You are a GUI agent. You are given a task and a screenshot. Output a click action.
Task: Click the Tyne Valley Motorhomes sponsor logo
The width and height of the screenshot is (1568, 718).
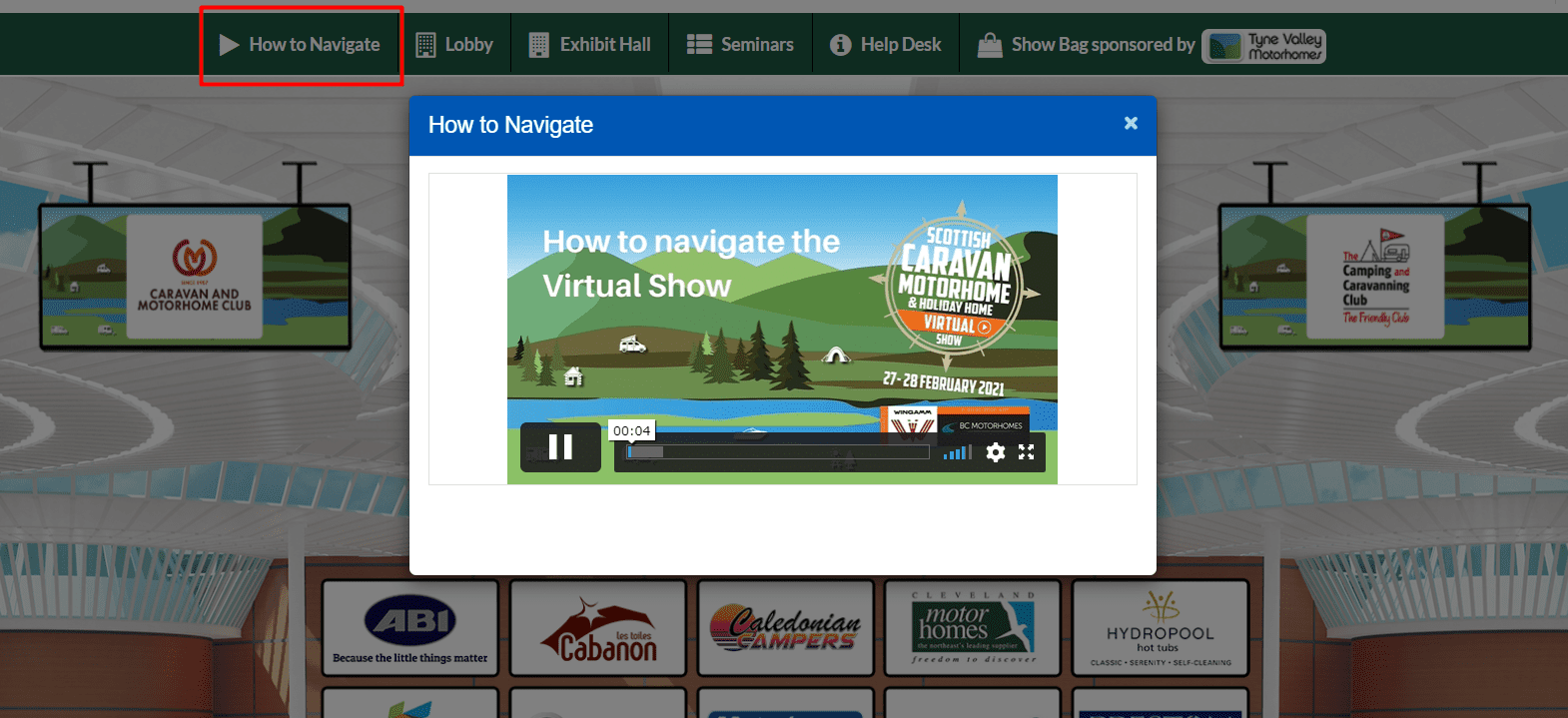tap(1263, 46)
